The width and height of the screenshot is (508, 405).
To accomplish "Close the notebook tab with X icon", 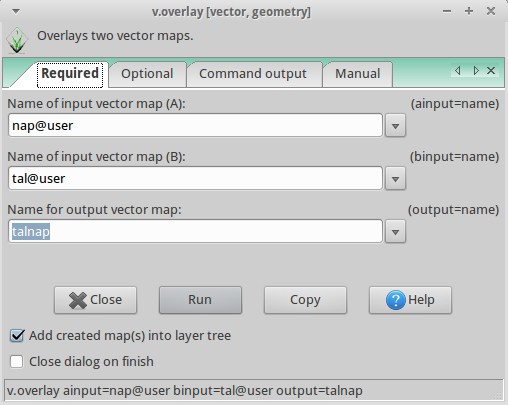I will click(x=491, y=71).
